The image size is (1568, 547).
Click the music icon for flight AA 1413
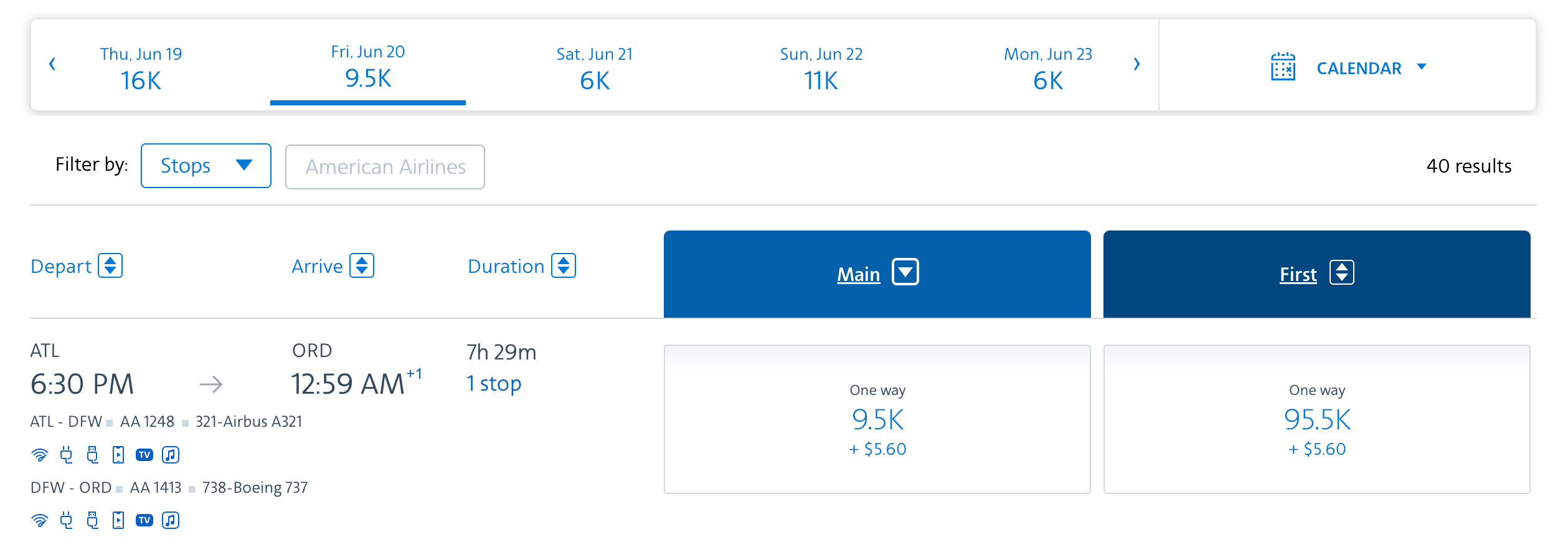point(171,520)
